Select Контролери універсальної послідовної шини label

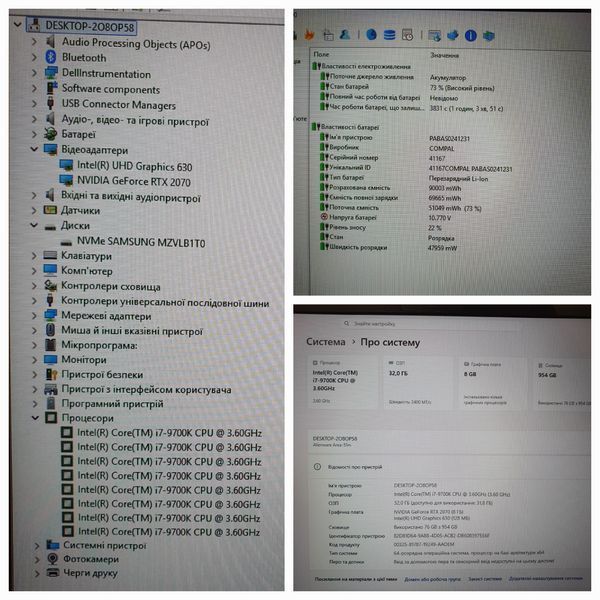point(165,302)
